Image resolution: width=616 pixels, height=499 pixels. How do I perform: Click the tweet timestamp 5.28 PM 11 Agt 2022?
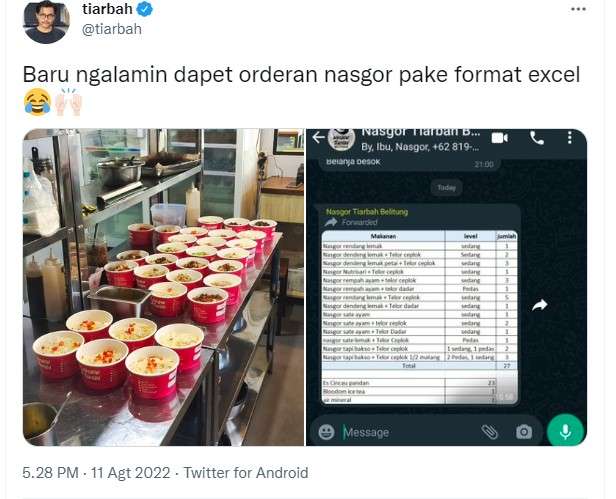click(x=96, y=473)
